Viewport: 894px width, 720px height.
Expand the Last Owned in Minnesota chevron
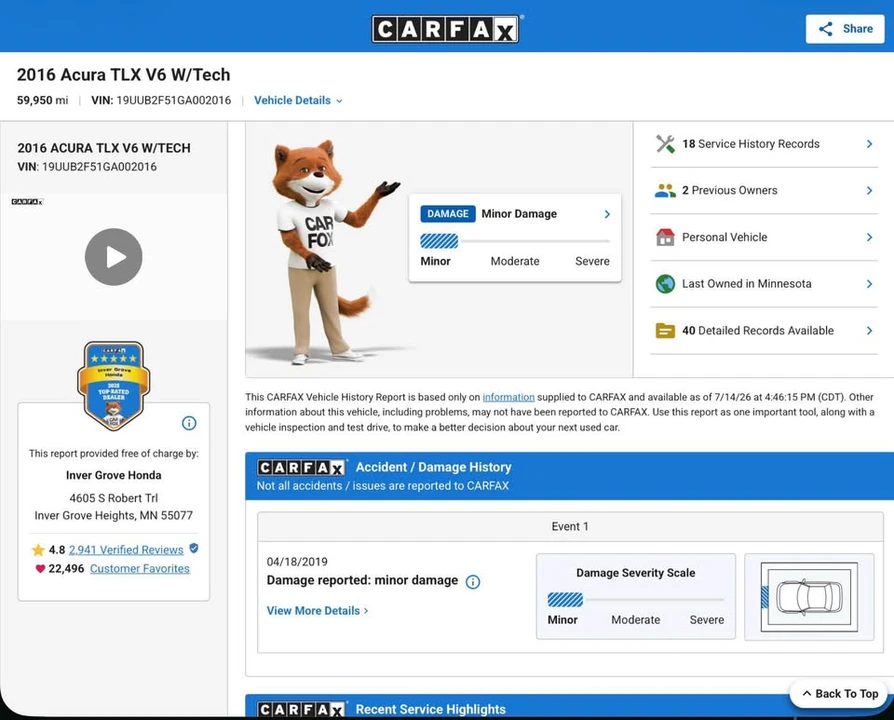tap(869, 284)
